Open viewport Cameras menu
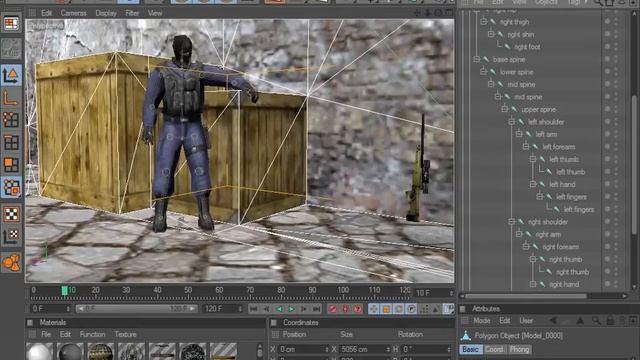This screenshot has width=640, height=360. [x=73, y=13]
